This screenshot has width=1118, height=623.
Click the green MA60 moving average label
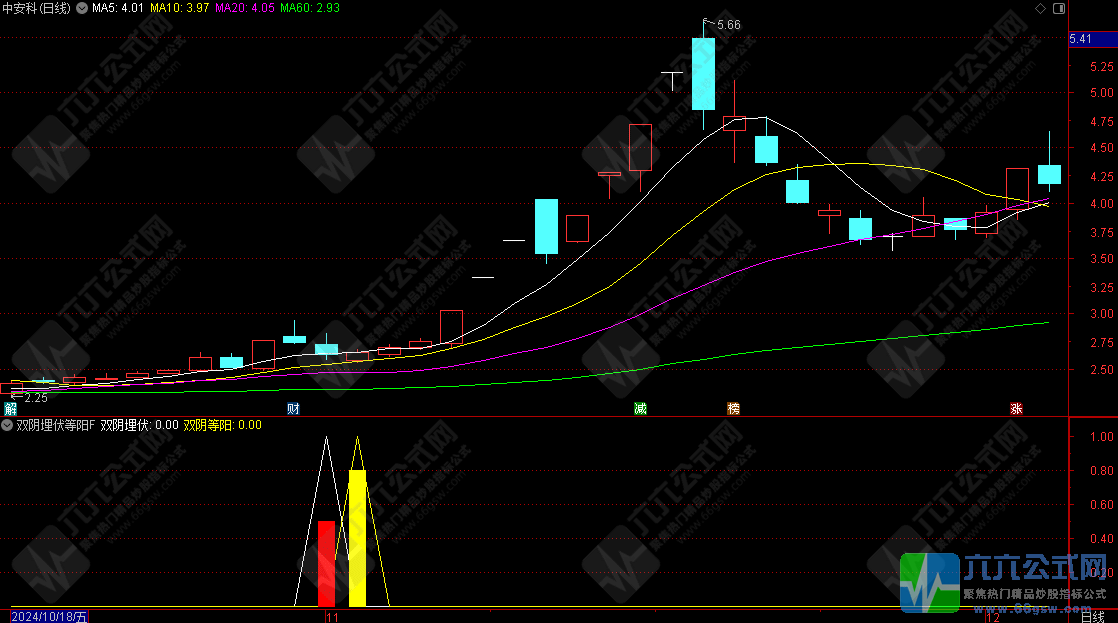pyautogui.click(x=310, y=8)
